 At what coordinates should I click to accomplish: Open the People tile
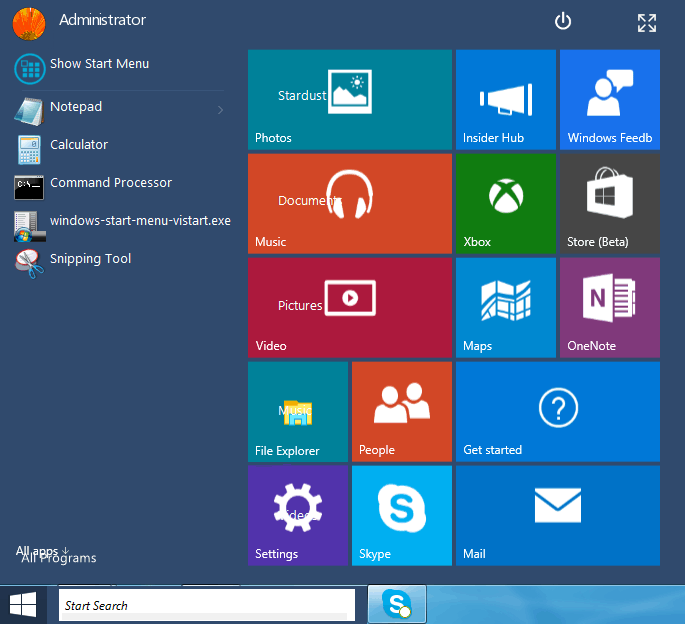[402, 412]
